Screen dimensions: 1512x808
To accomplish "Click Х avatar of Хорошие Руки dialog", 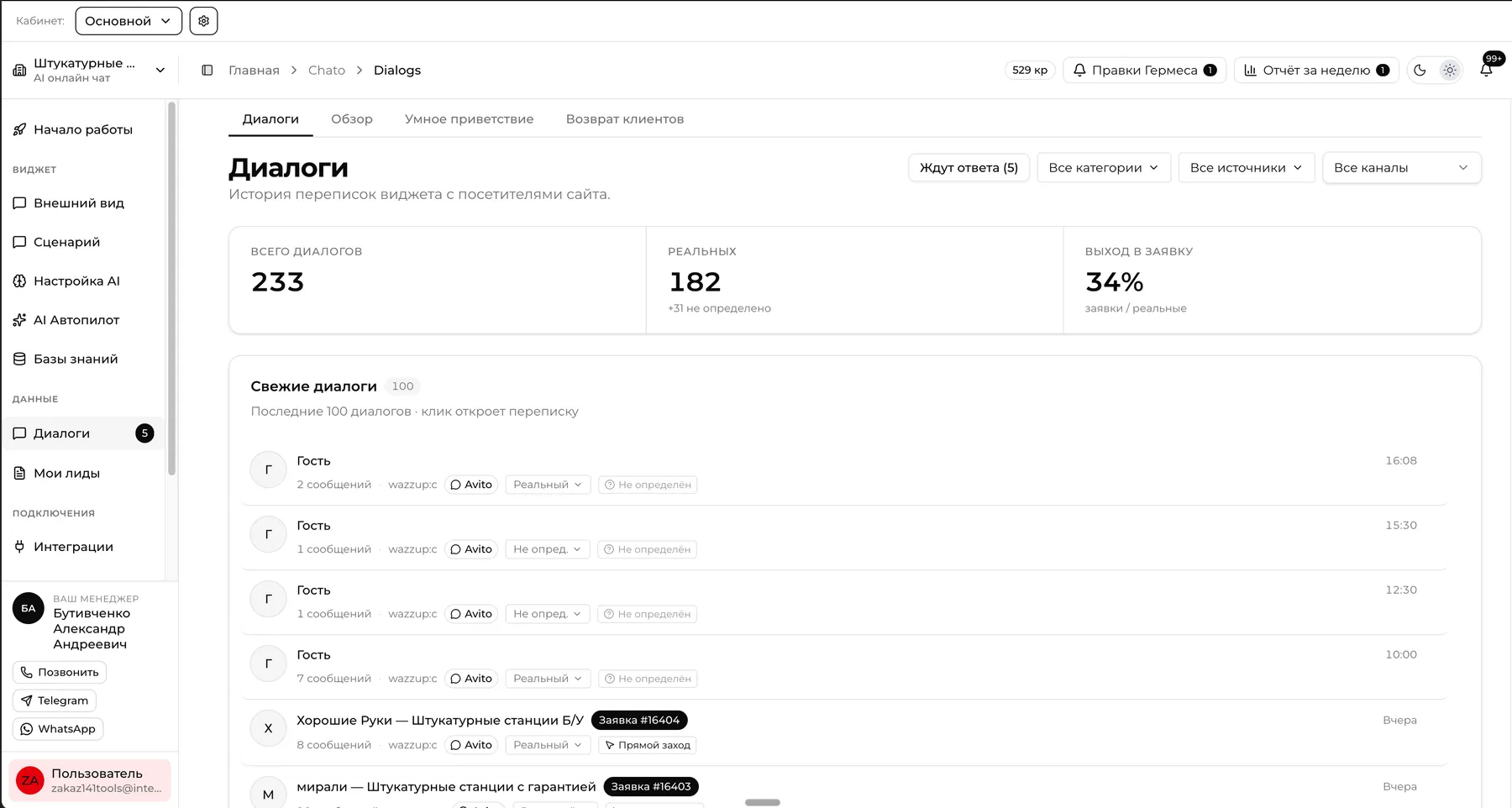I will pyautogui.click(x=269, y=728).
